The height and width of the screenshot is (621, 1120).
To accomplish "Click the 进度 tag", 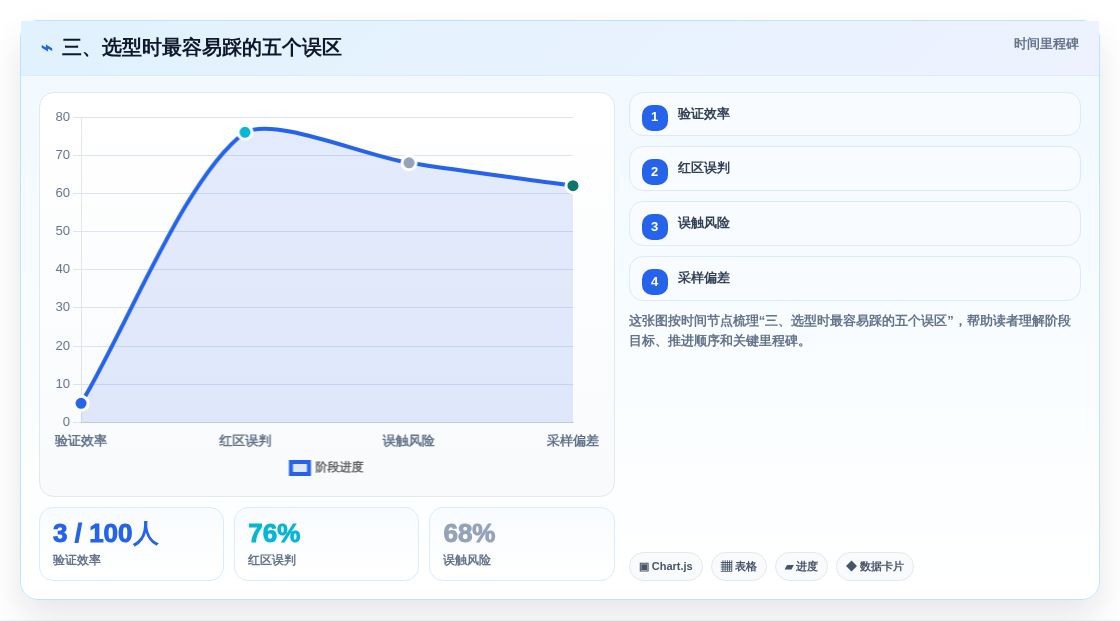I will (x=801, y=567).
